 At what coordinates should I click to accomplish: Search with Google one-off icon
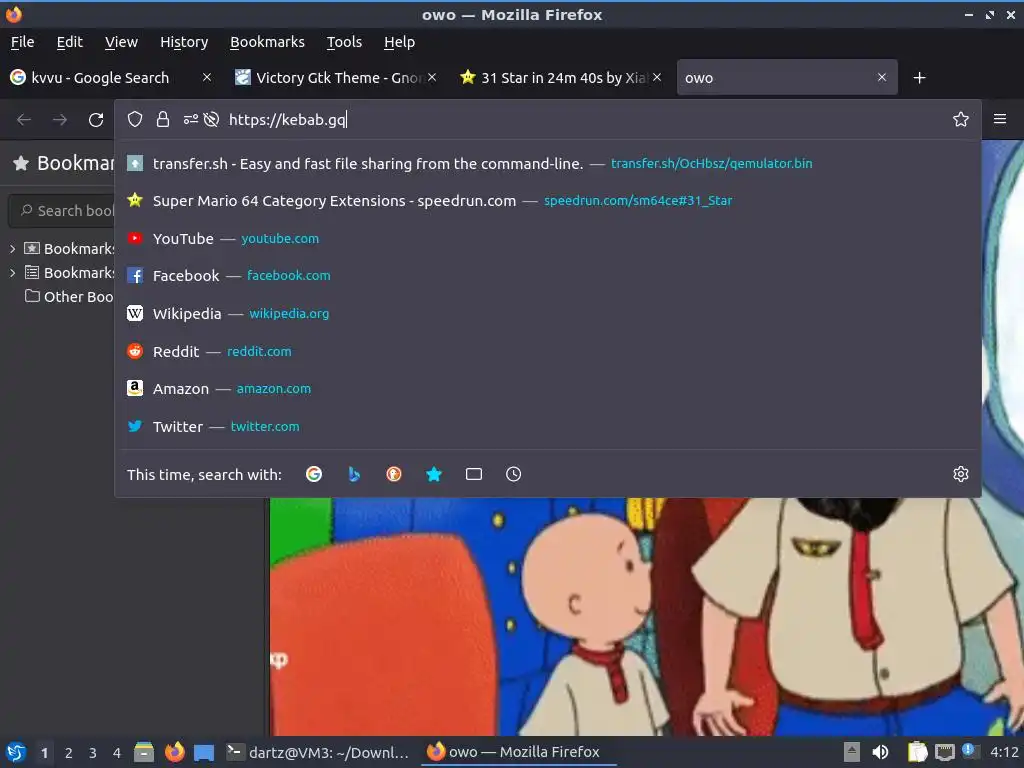point(314,474)
